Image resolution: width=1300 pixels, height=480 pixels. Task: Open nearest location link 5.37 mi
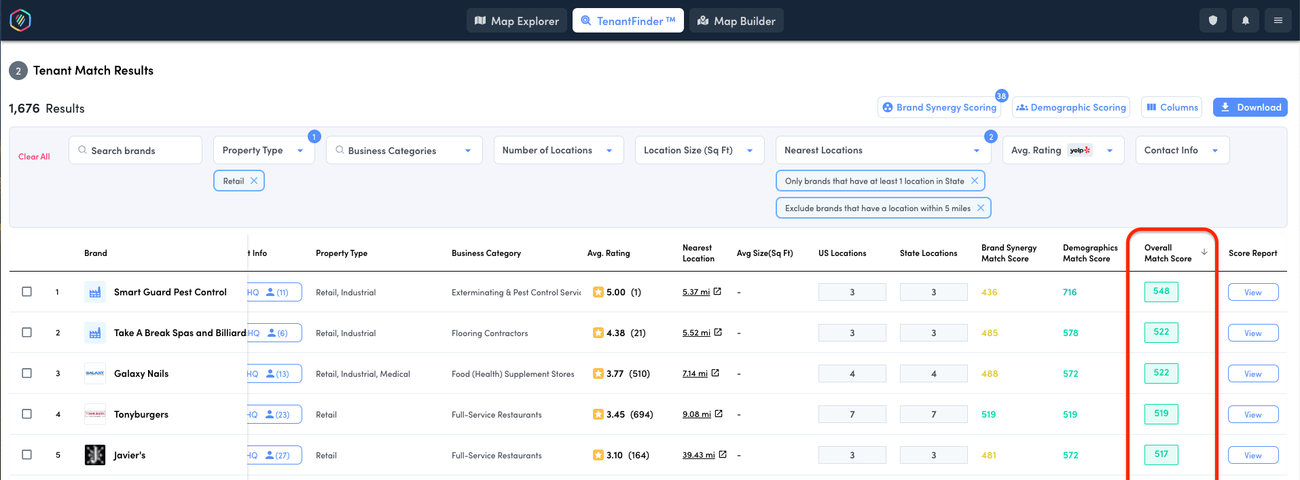tap(696, 292)
